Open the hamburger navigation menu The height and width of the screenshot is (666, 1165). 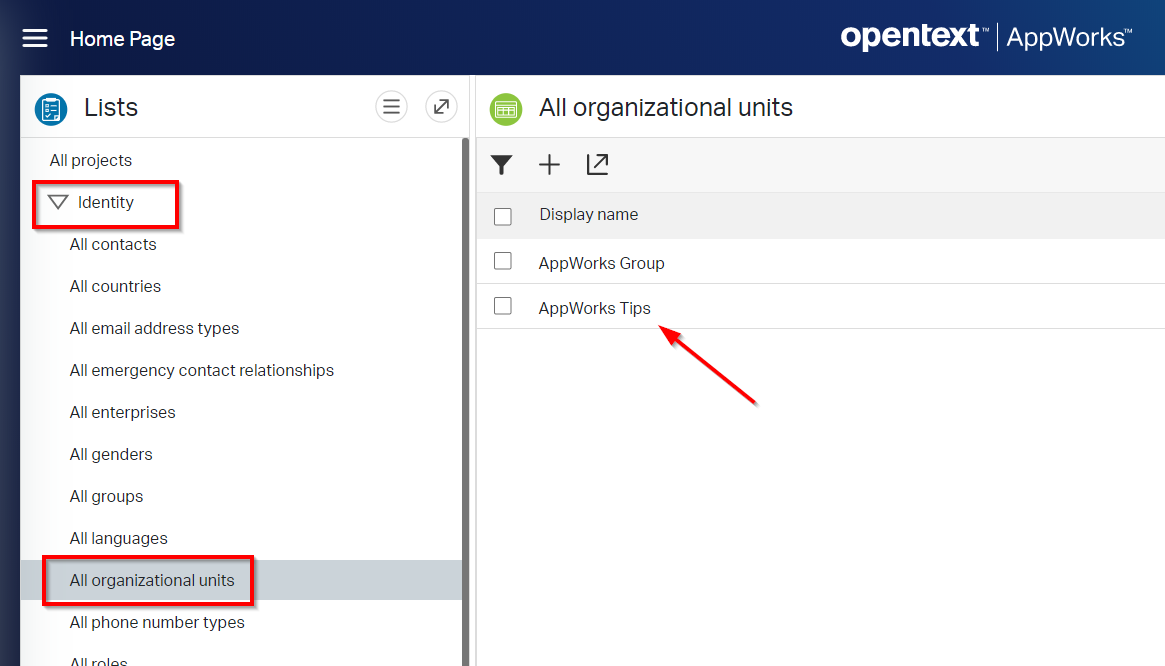tap(35, 38)
